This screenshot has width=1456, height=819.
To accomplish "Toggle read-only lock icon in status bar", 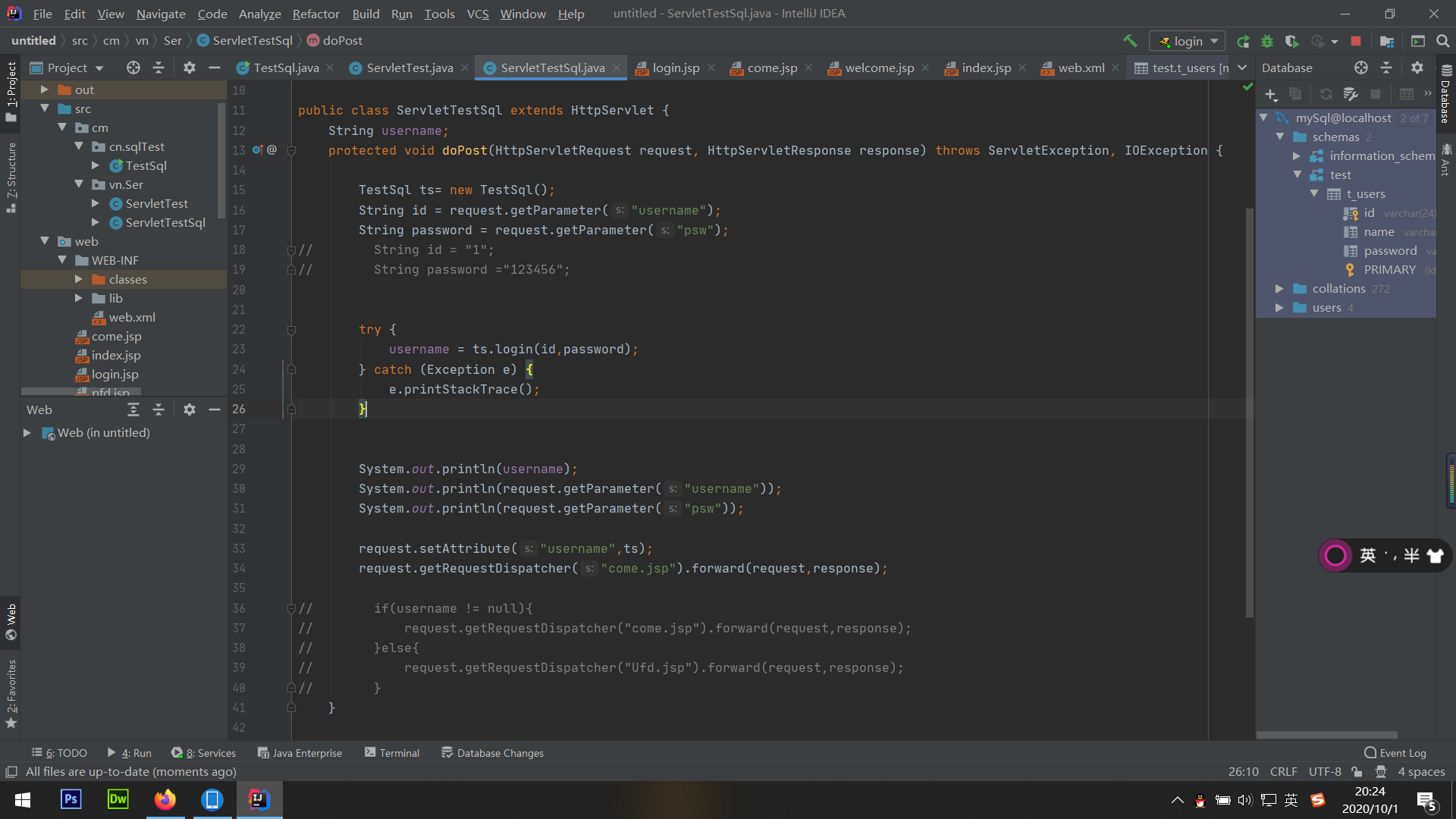I will coord(1357,772).
